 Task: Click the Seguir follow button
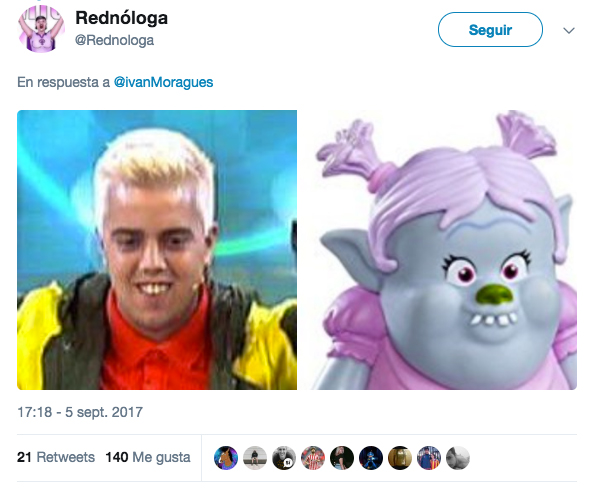[490, 30]
